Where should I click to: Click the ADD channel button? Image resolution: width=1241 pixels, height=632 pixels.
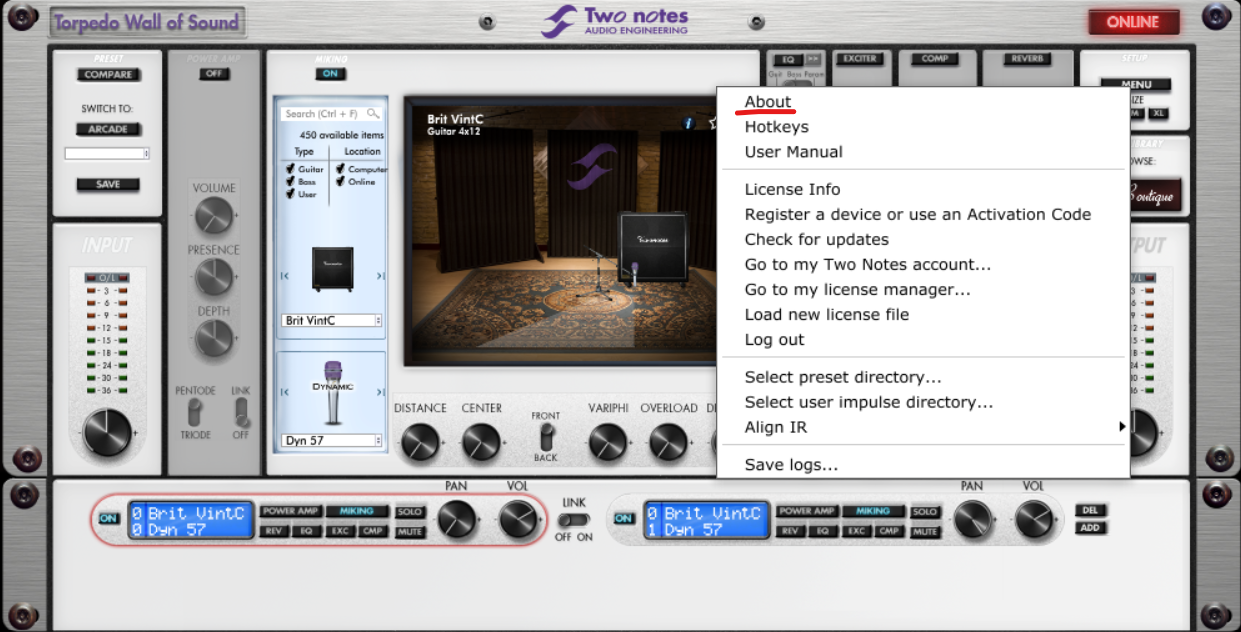pos(1091,527)
